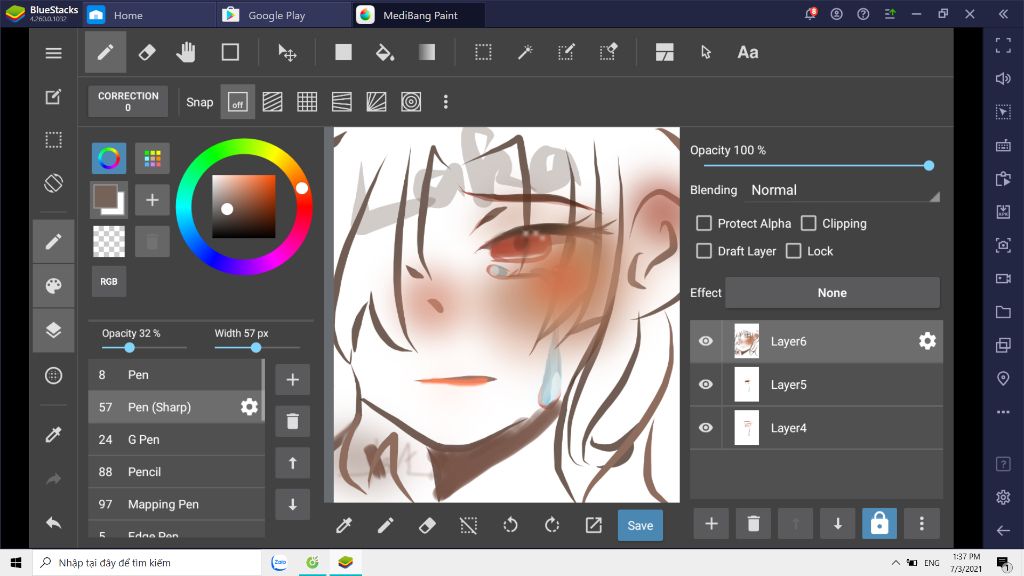This screenshot has height=576, width=1024.
Task: Open edit icon in left sidebar
Action: (54, 97)
